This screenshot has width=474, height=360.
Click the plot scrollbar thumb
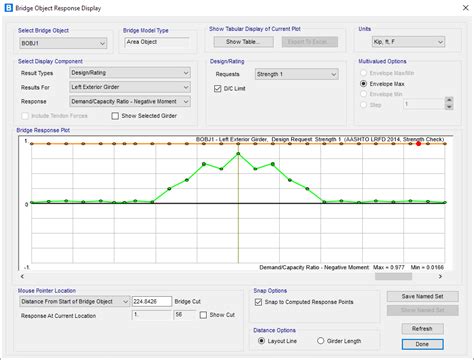tap(393, 276)
